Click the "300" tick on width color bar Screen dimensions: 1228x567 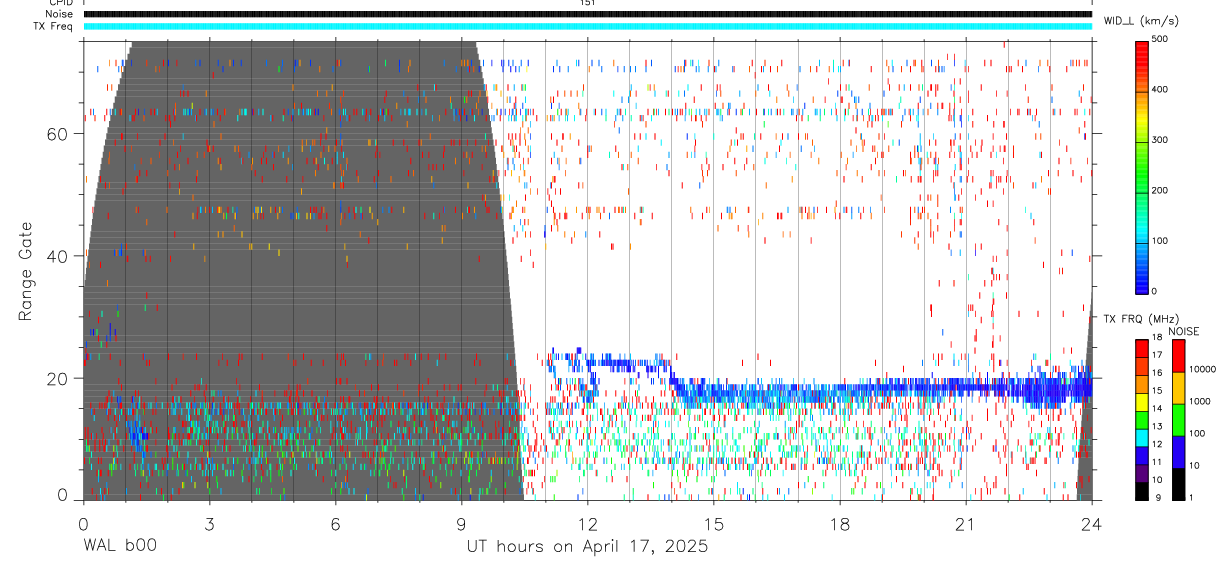tap(1162, 140)
